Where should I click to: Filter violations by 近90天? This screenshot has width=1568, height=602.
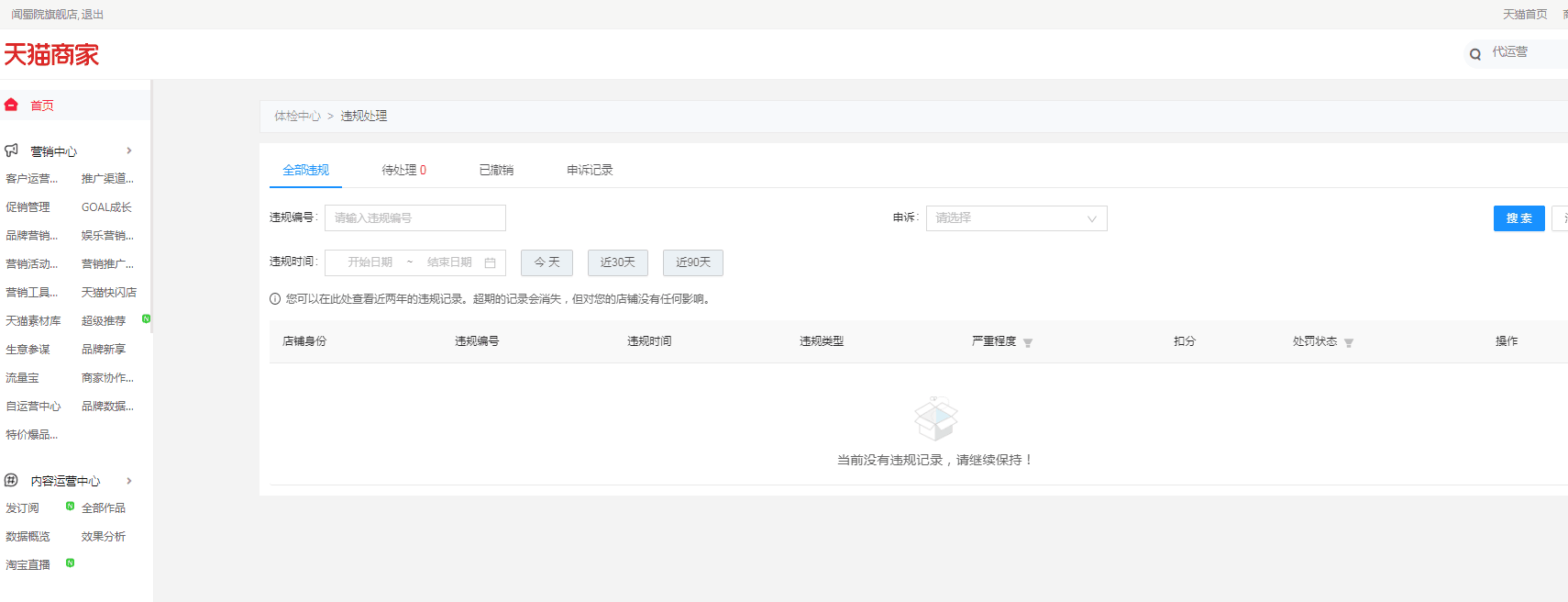[692, 262]
